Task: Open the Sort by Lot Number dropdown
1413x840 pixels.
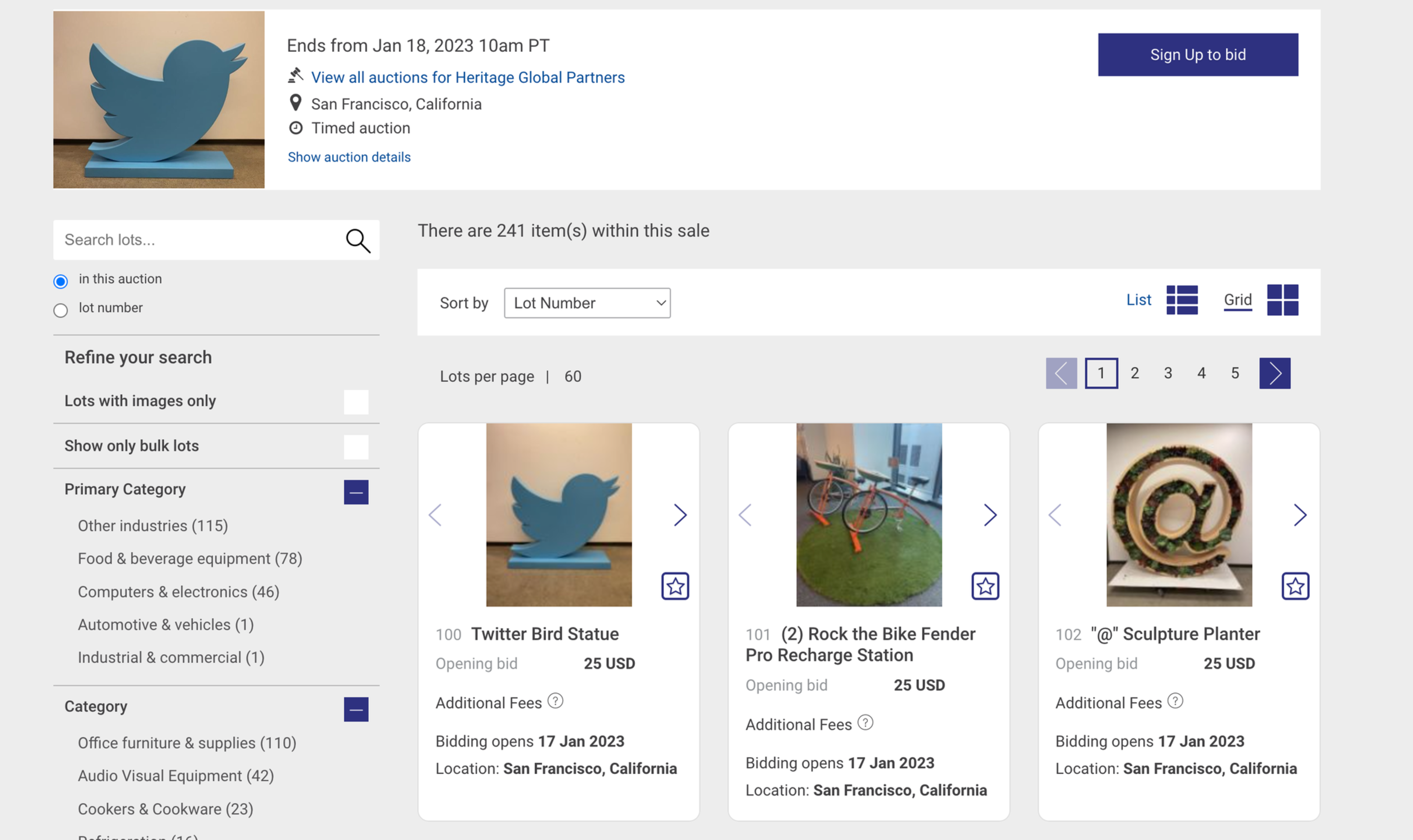Action: tap(587, 304)
